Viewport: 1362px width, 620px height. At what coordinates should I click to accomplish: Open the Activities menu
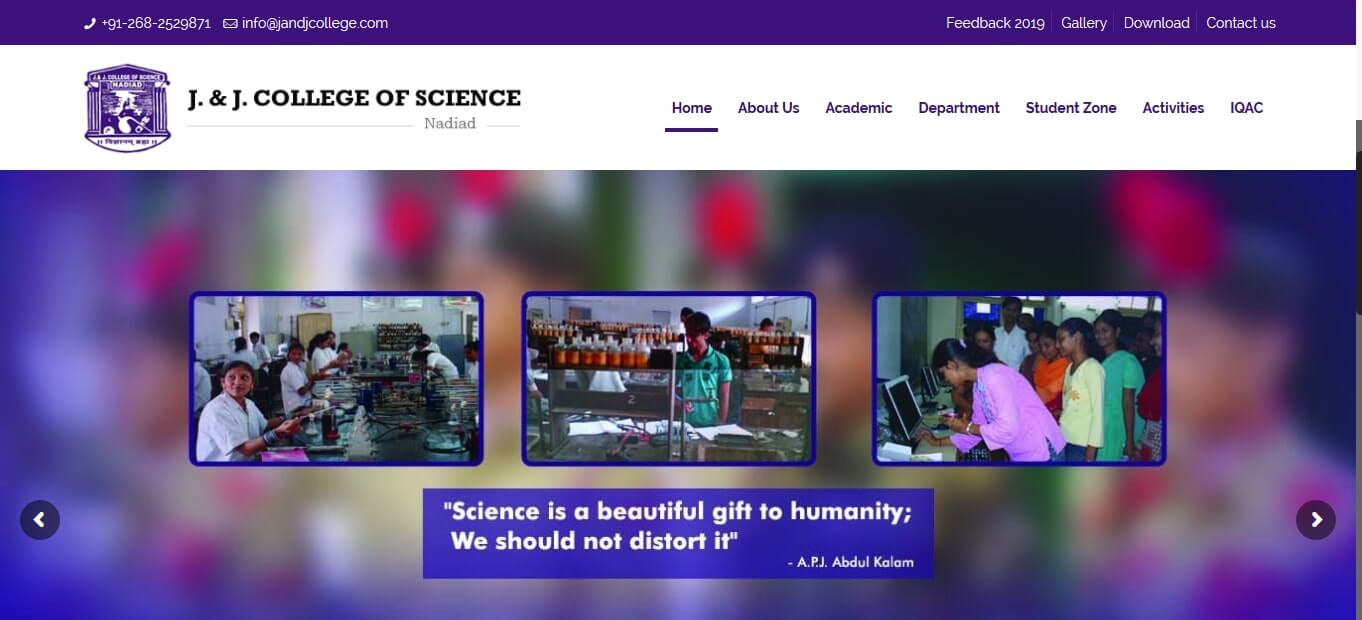(x=1173, y=108)
